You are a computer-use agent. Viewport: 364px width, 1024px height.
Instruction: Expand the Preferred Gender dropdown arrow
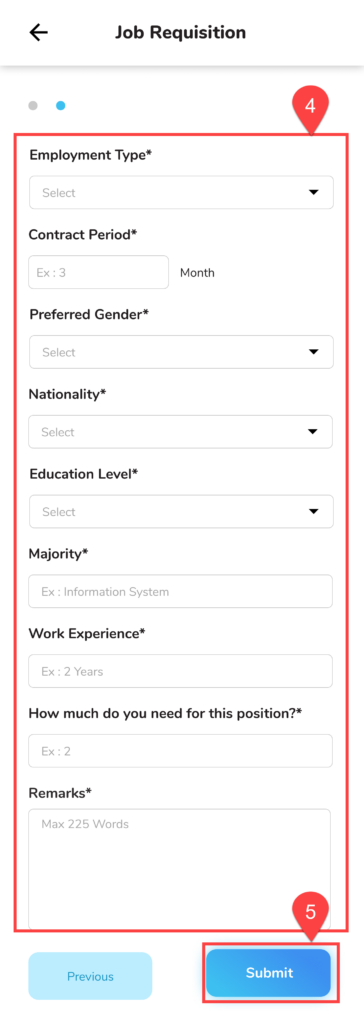313,352
